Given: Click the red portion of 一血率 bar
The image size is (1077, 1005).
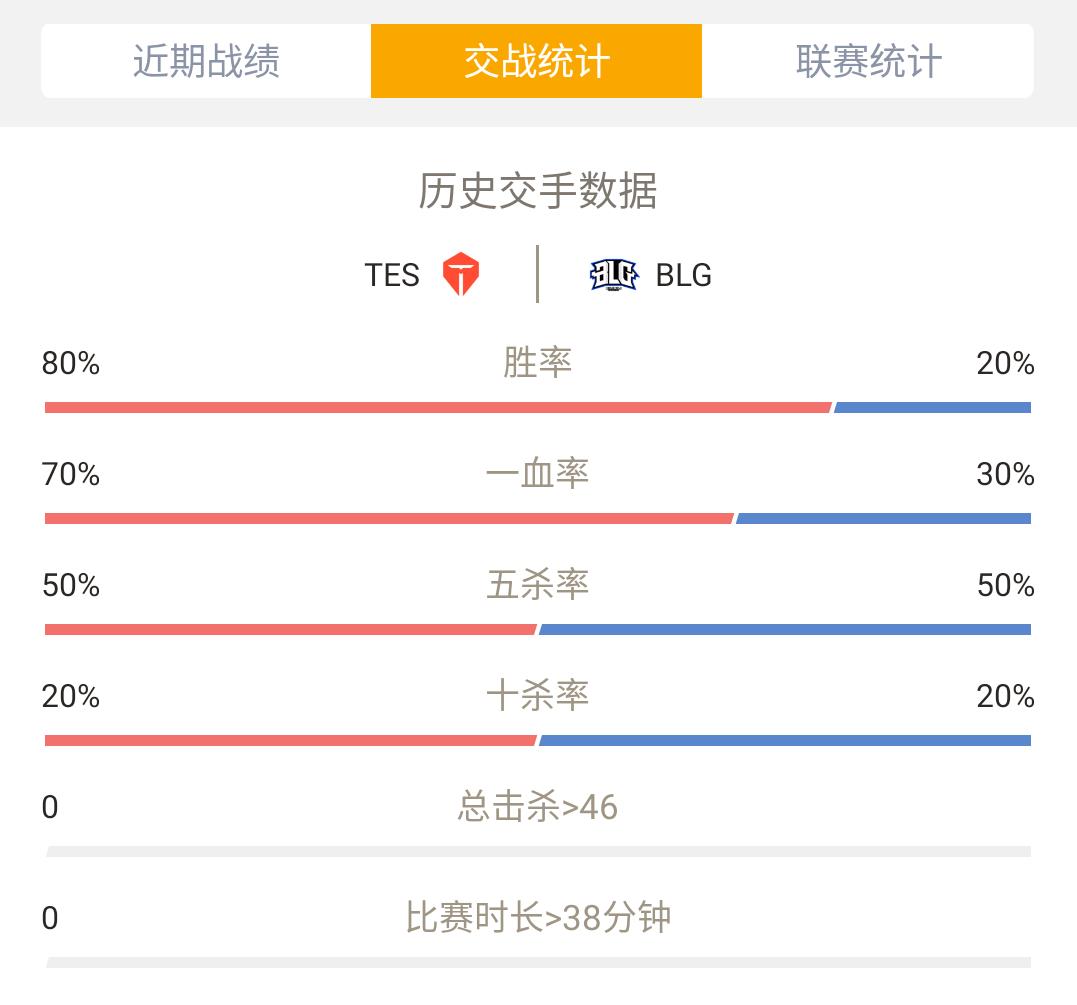Looking at the screenshot, I should tap(389, 519).
